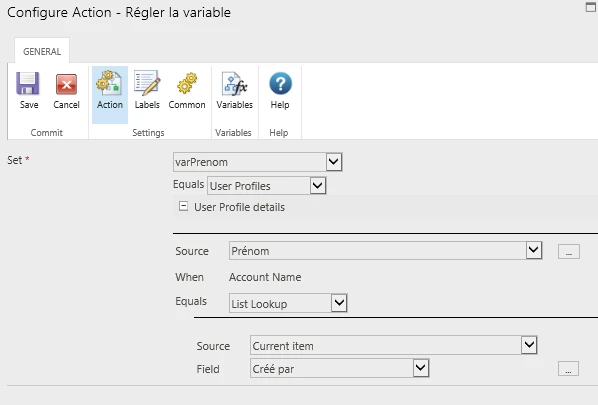Click the User Profile details heading text
The height and width of the screenshot is (405, 598).
240,207
